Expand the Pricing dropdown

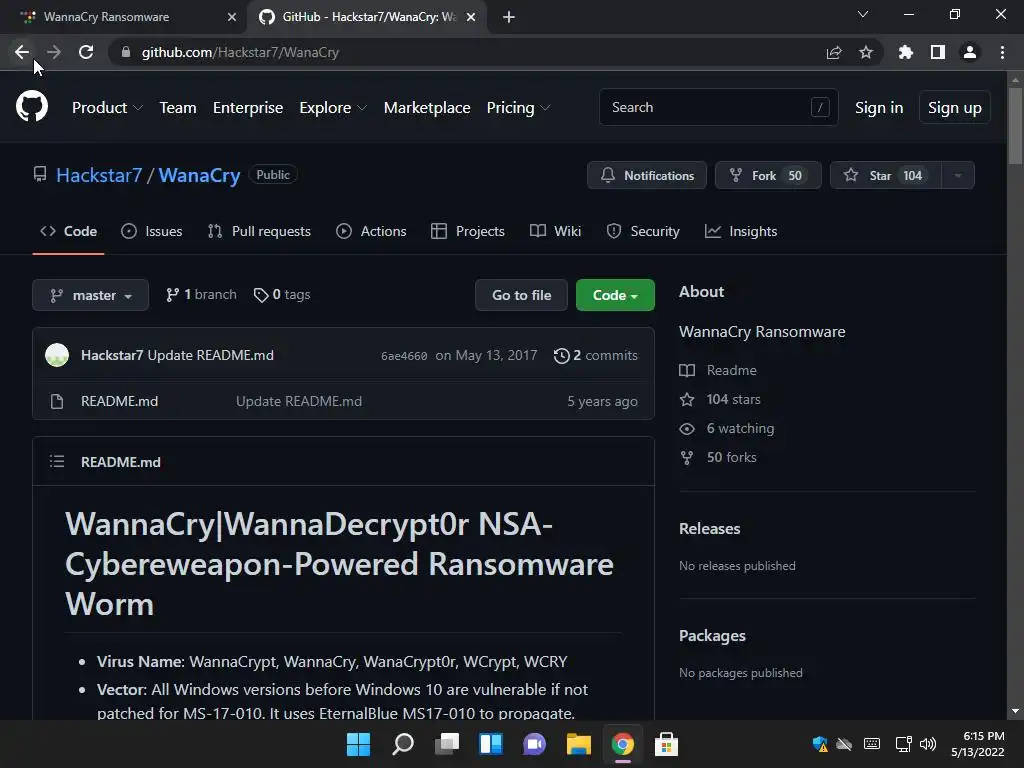click(x=519, y=108)
